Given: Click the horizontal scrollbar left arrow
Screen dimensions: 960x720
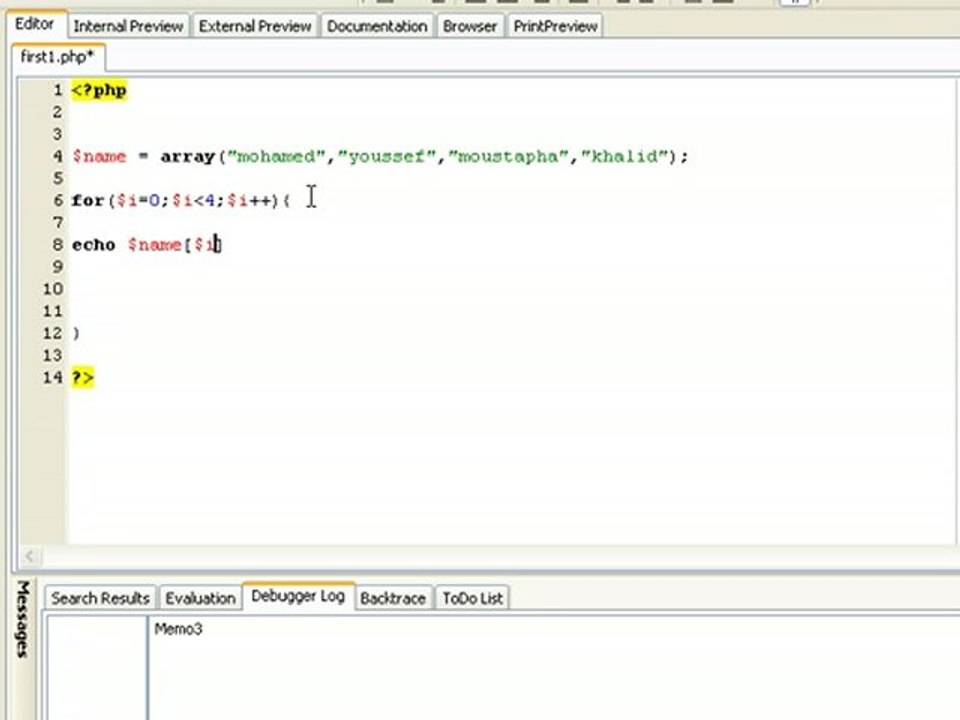Looking at the screenshot, I should (29, 556).
